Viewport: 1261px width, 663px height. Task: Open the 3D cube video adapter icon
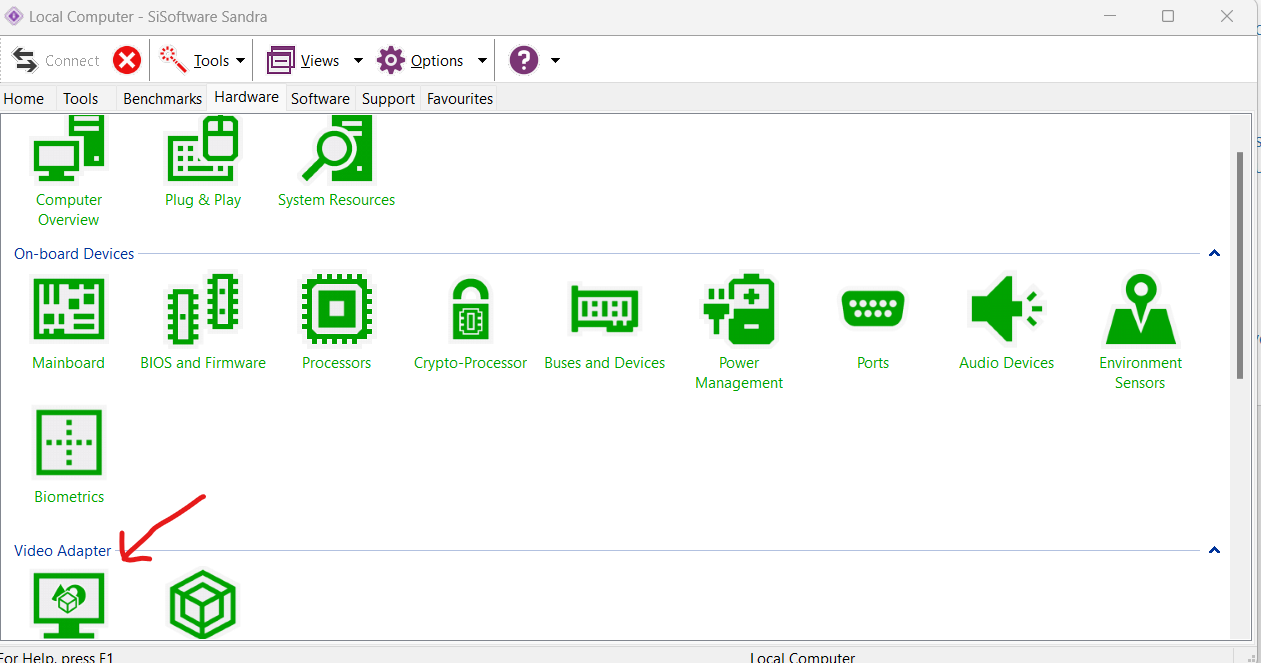pyautogui.click(x=203, y=605)
